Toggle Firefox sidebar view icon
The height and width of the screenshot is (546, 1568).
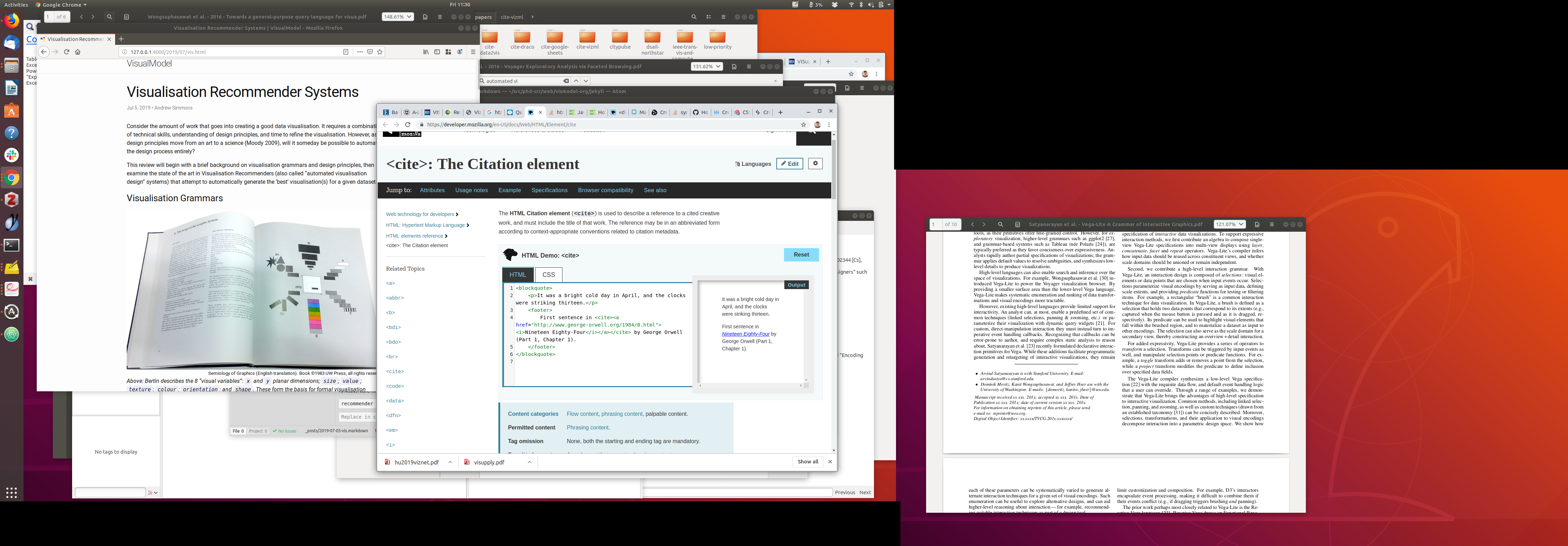437,52
